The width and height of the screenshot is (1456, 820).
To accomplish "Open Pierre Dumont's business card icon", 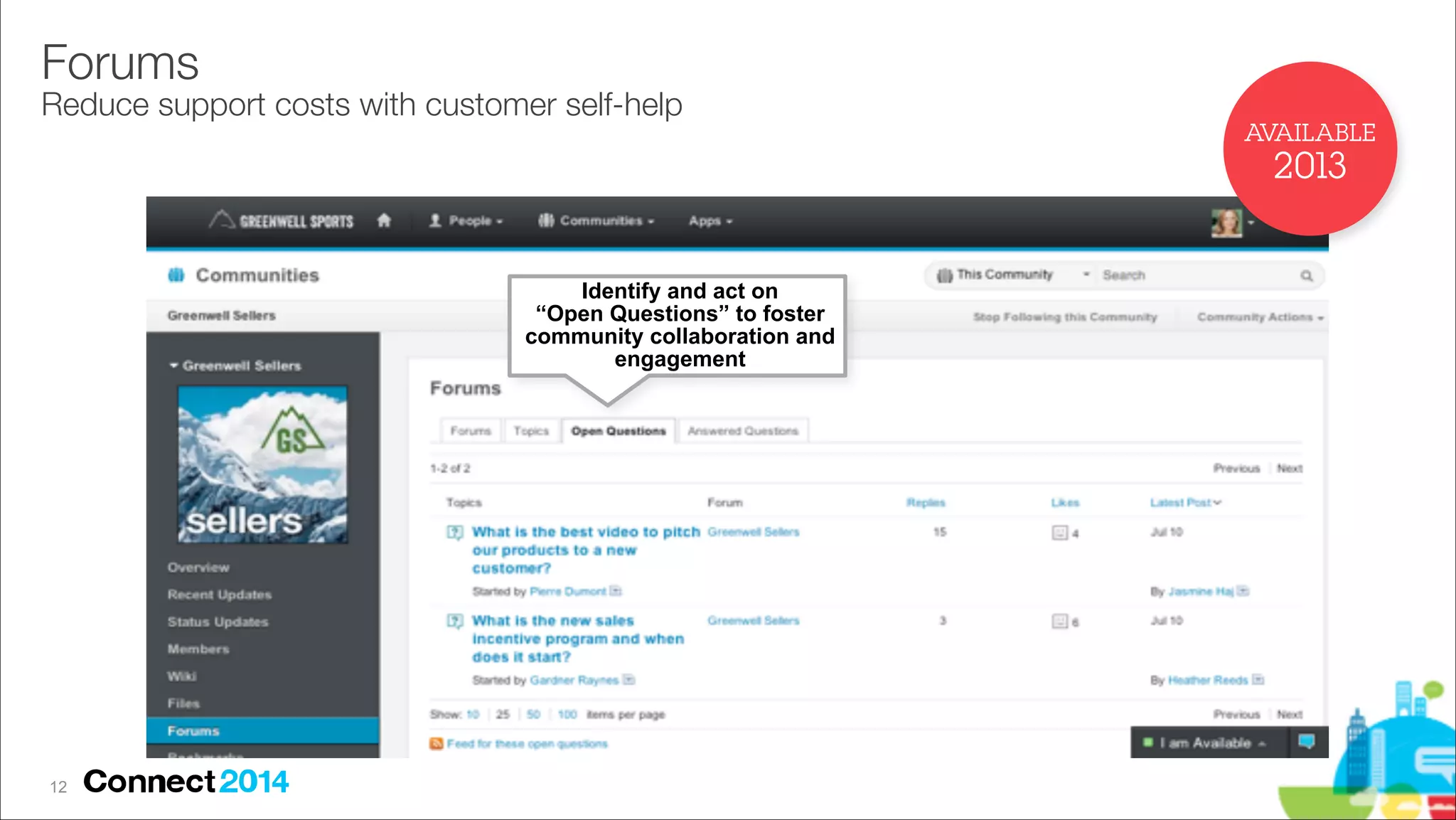I will pos(616,591).
